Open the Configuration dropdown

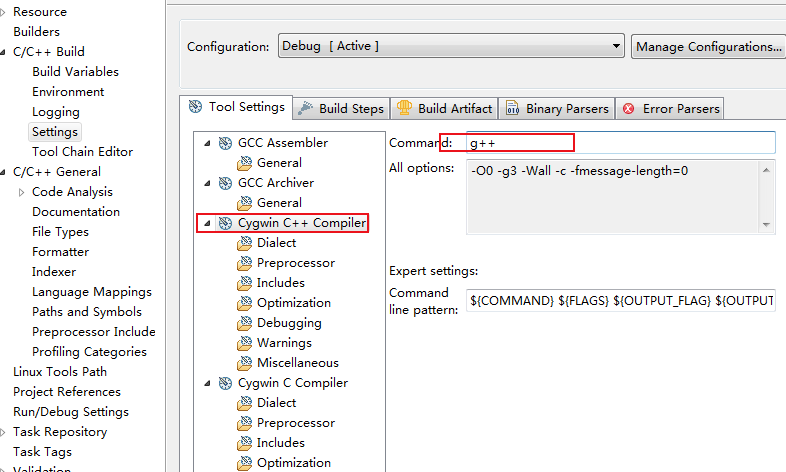click(x=451, y=46)
